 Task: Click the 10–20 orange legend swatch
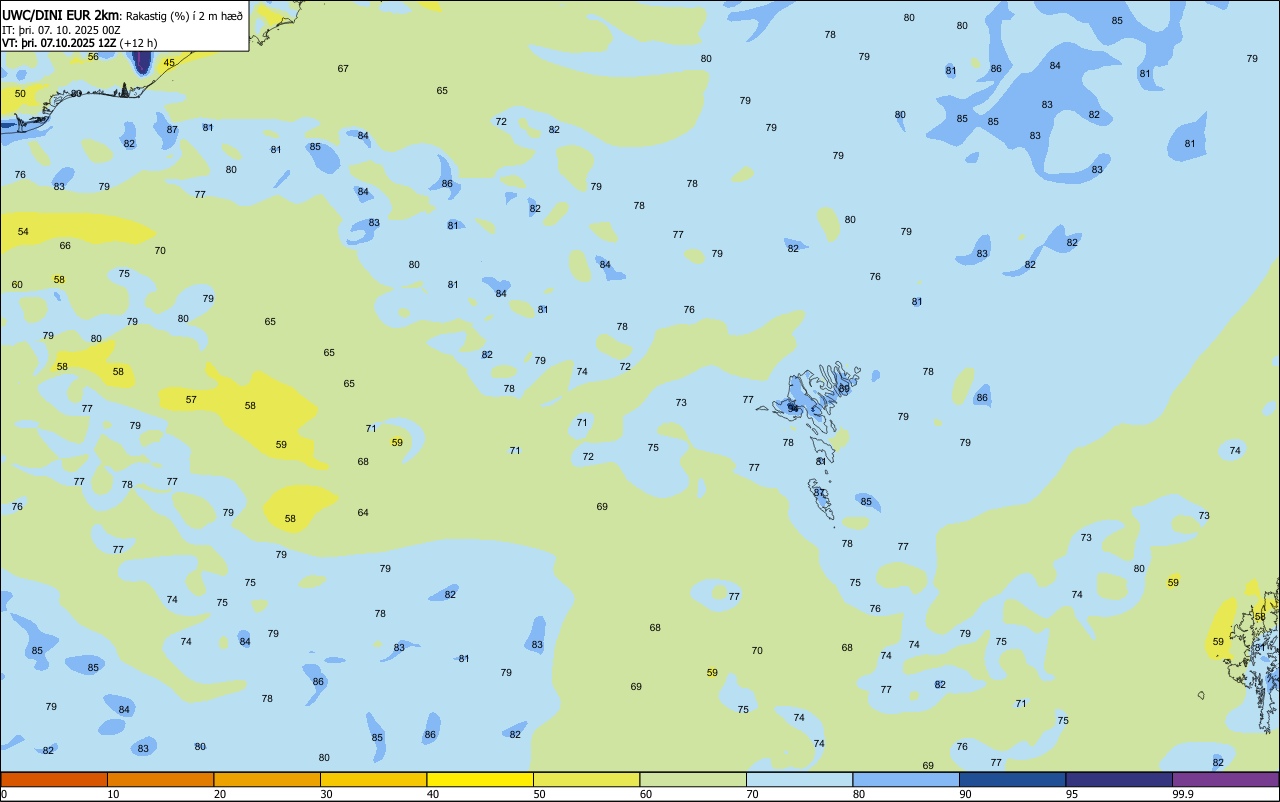[x=160, y=779]
